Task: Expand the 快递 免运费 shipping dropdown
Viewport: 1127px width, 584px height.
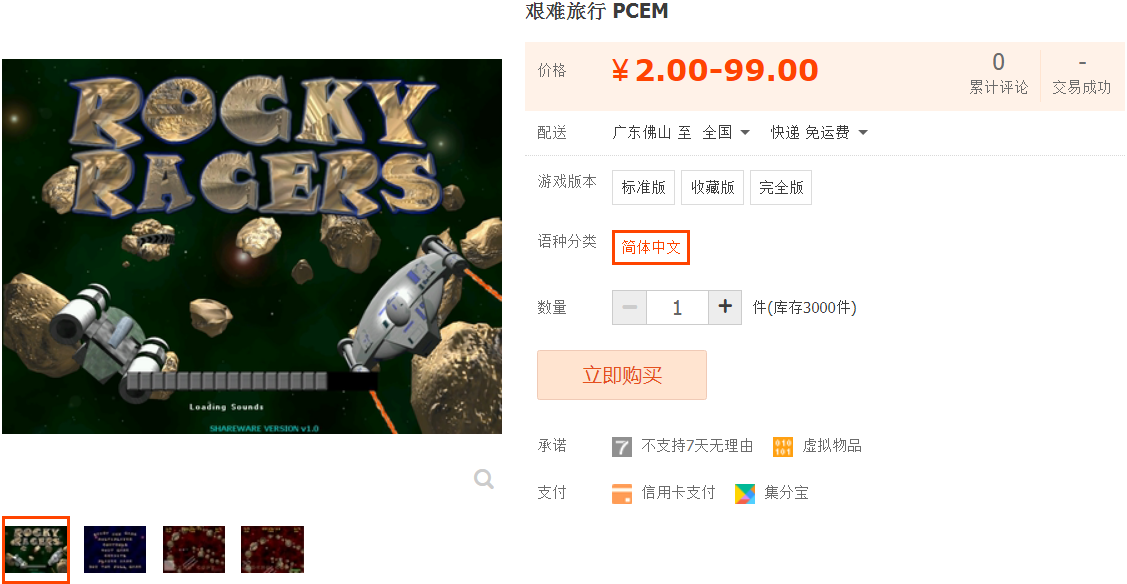Action: point(819,132)
